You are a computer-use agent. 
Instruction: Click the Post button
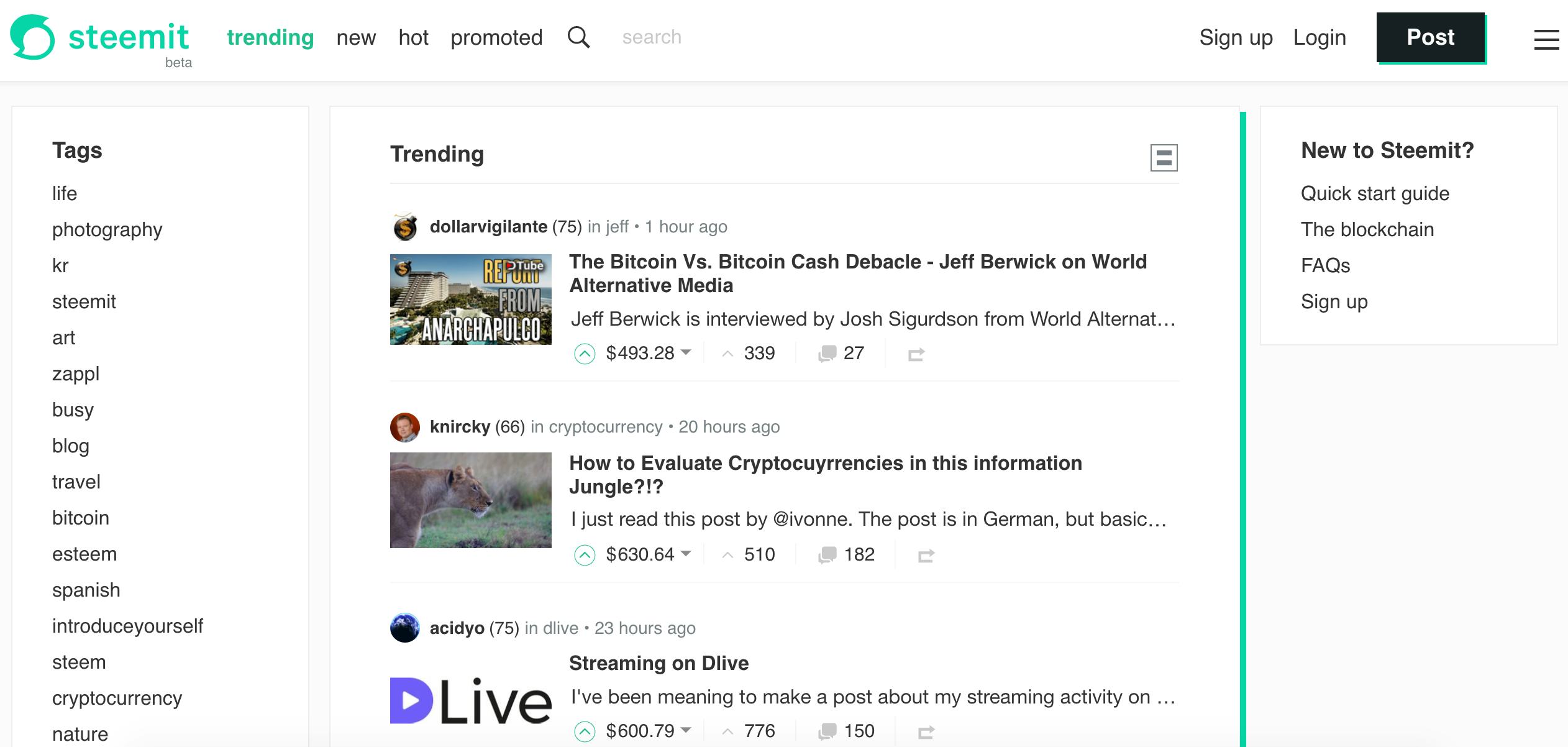(1431, 37)
